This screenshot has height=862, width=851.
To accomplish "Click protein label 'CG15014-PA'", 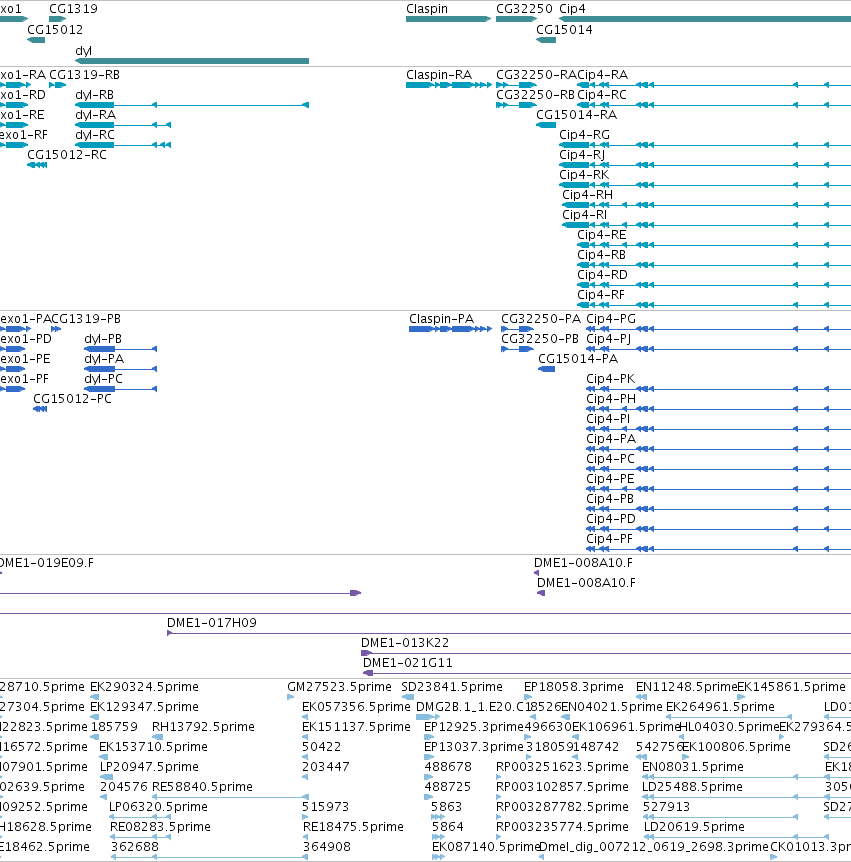I will coord(578,359).
